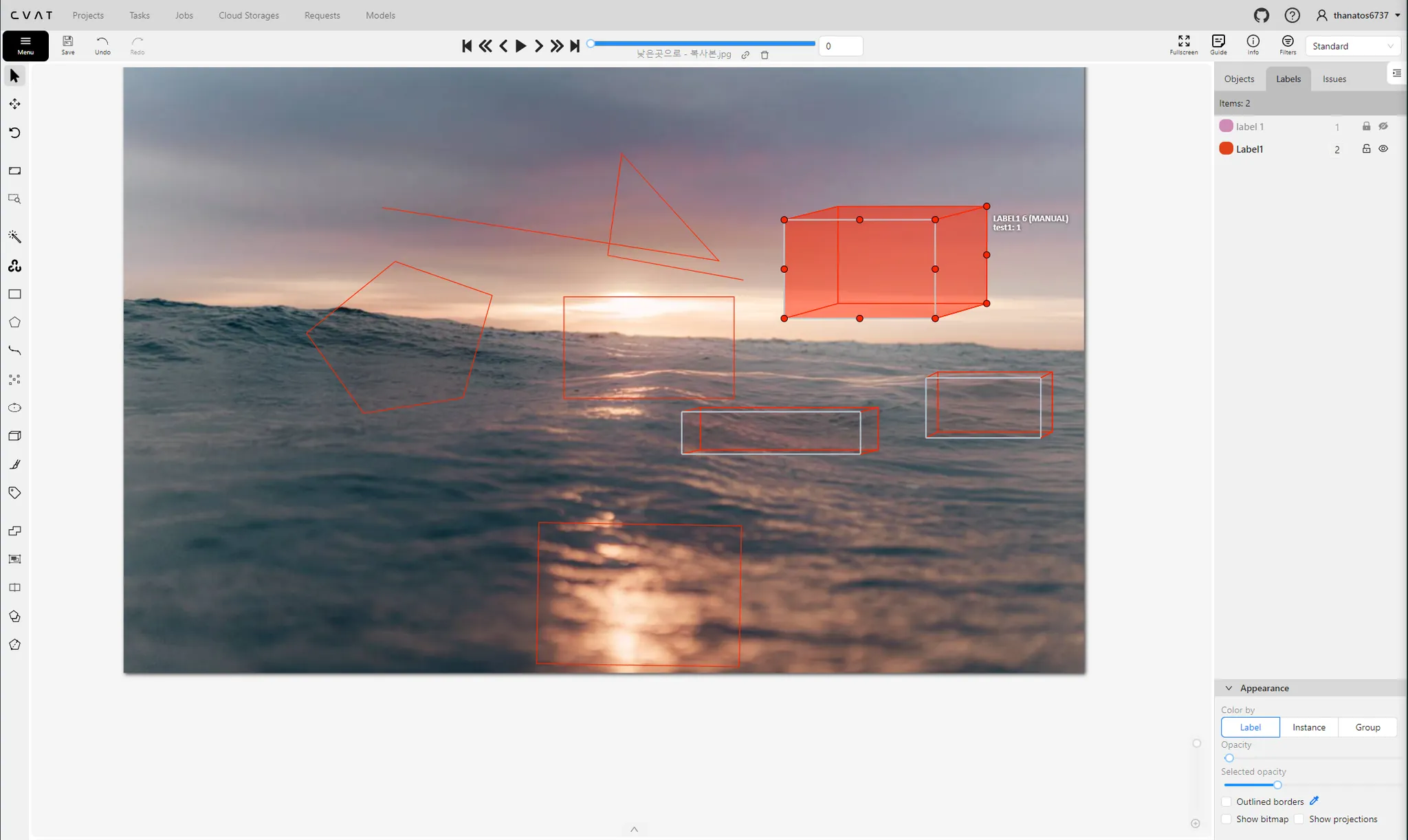Open the Standard workspace dropdown
Image resolution: width=1408 pixels, height=840 pixels.
pyautogui.click(x=1352, y=46)
